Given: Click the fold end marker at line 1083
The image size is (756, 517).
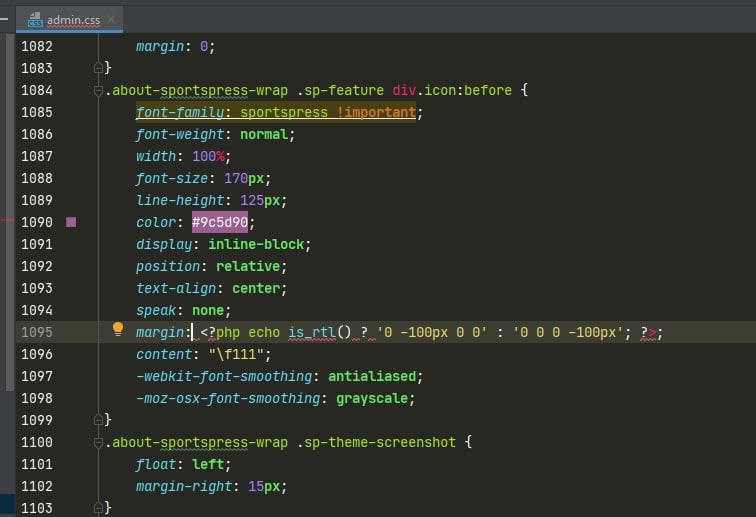Looking at the screenshot, I should (x=98, y=68).
